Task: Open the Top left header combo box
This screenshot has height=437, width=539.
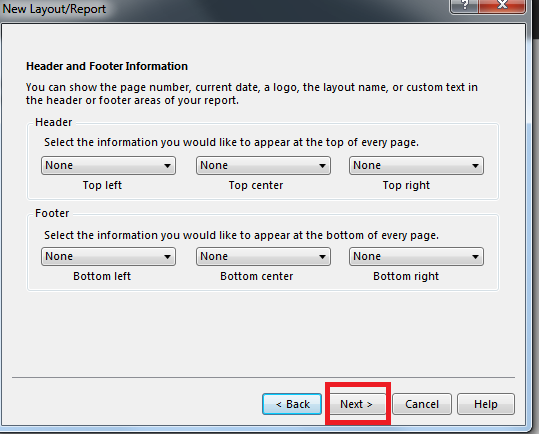Action: 108,166
